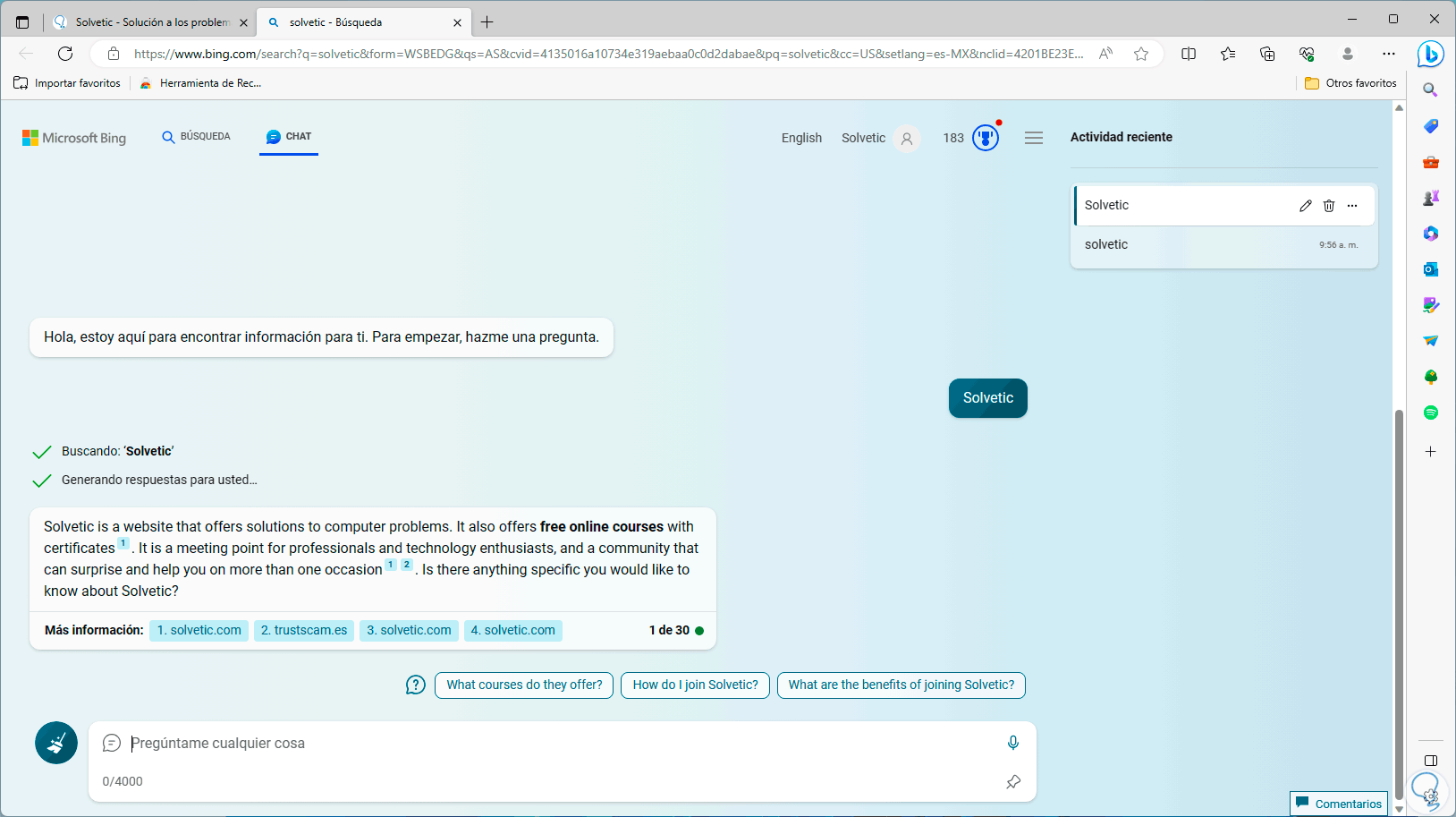Open the sidebar Games chess icon

coord(1431,198)
